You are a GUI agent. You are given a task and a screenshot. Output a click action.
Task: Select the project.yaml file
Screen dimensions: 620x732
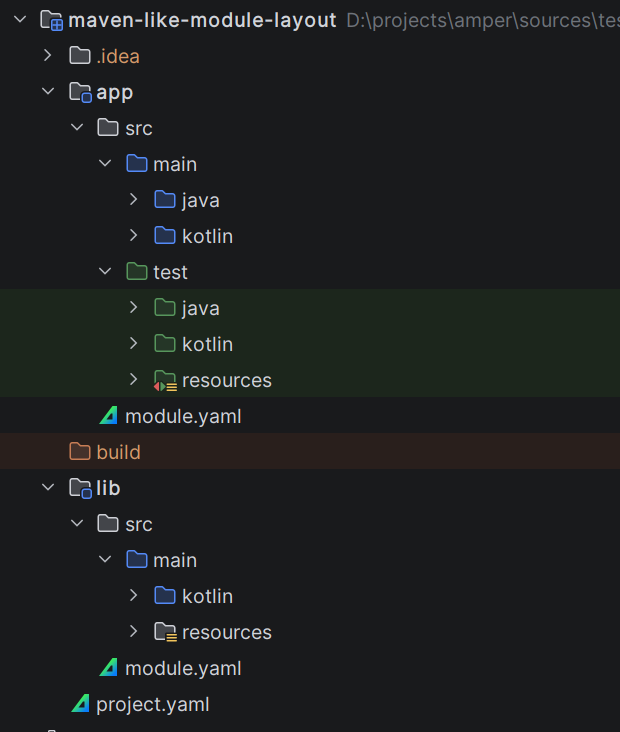[152, 704]
